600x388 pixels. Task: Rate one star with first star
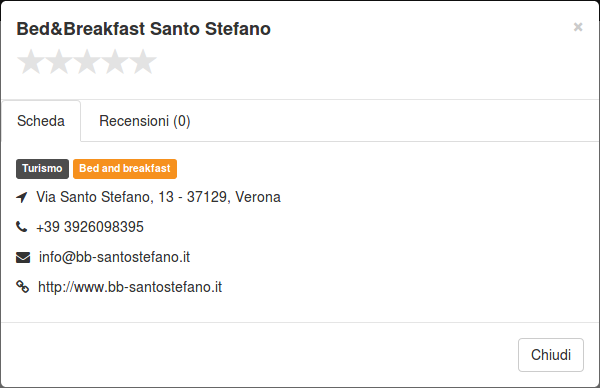31,62
